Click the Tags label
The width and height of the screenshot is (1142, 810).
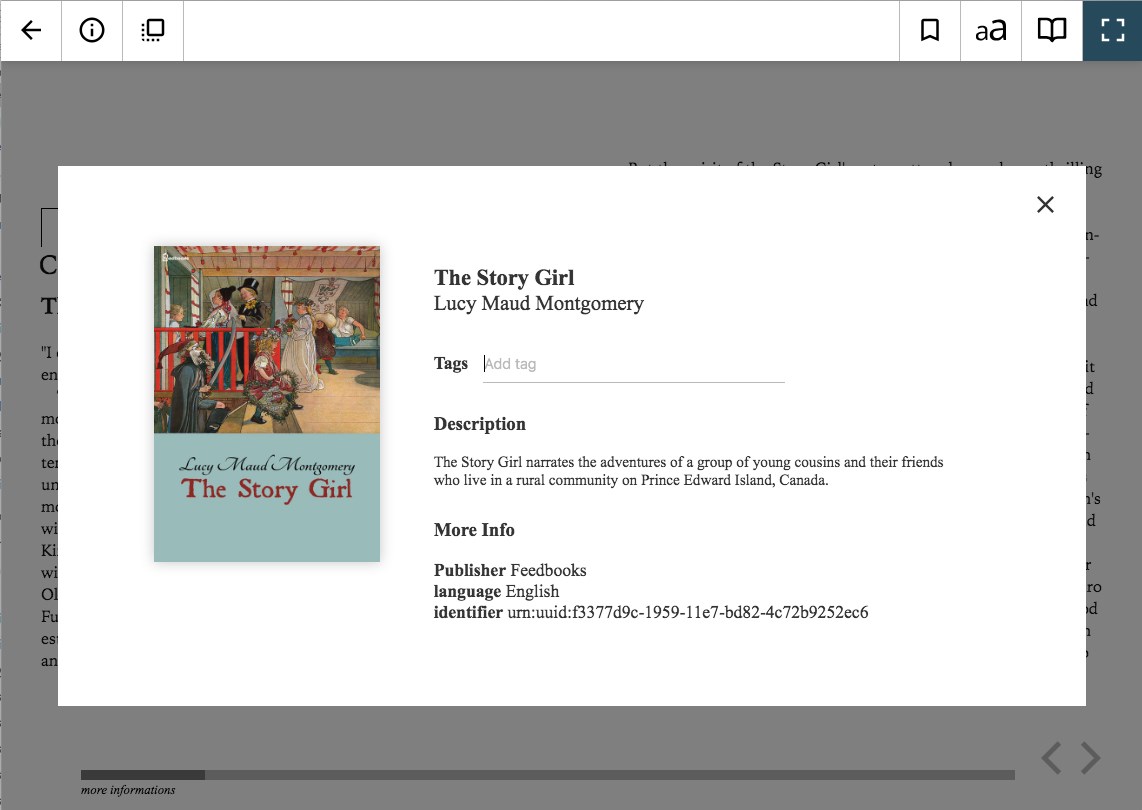pos(451,364)
